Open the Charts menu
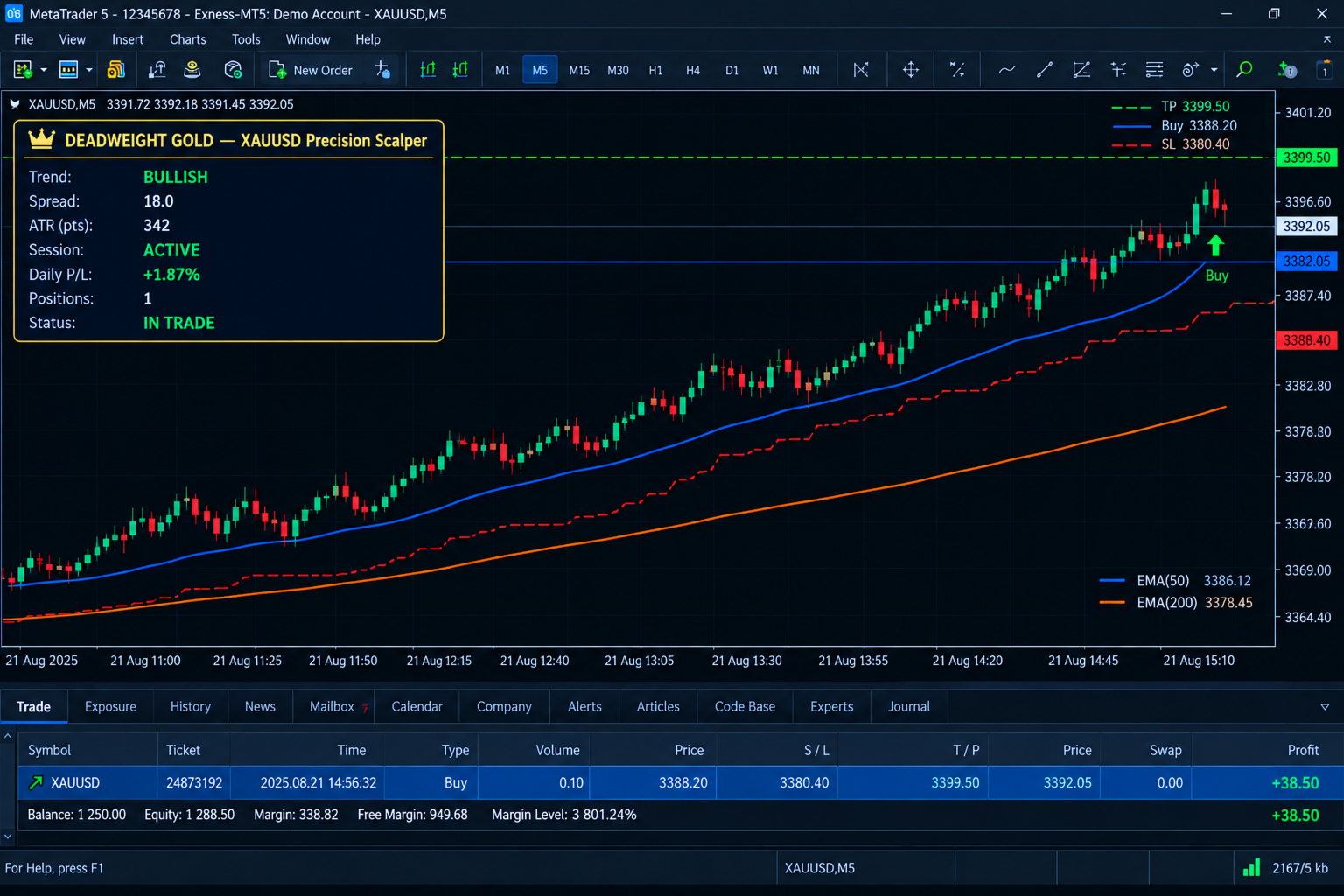The height and width of the screenshot is (896, 1344). coord(188,39)
